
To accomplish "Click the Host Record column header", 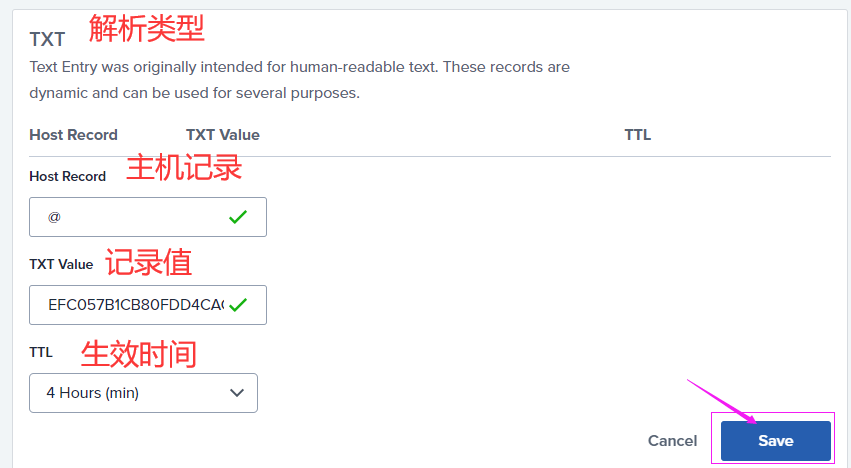I will pyautogui.click(x=73, y=135).
